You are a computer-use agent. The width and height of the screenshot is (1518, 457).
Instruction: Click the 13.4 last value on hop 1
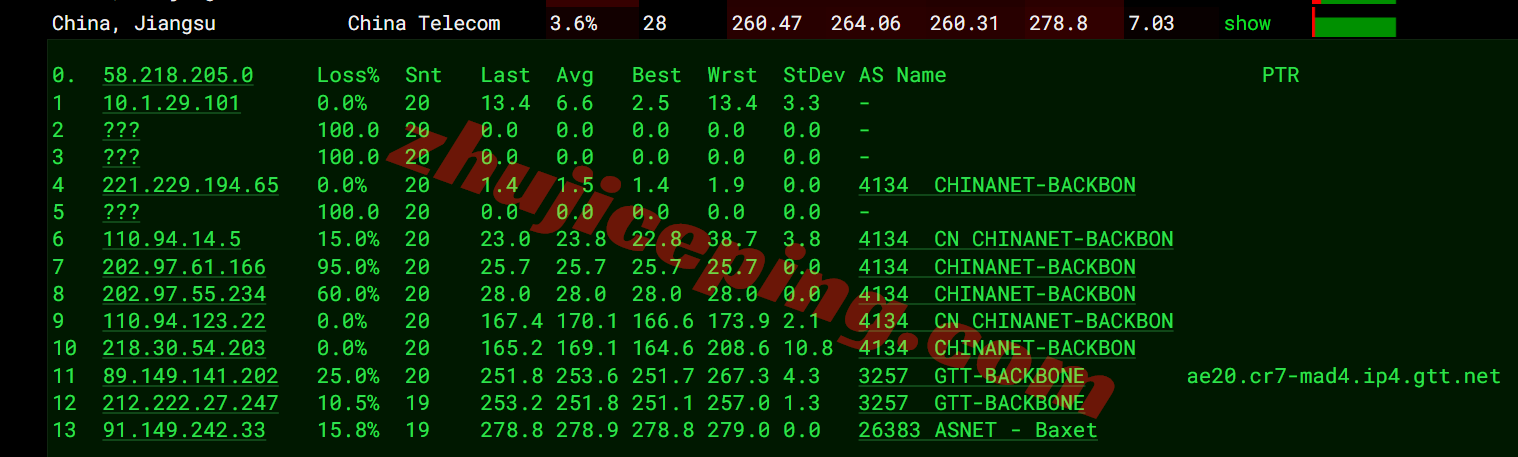[x=505, y=103]
